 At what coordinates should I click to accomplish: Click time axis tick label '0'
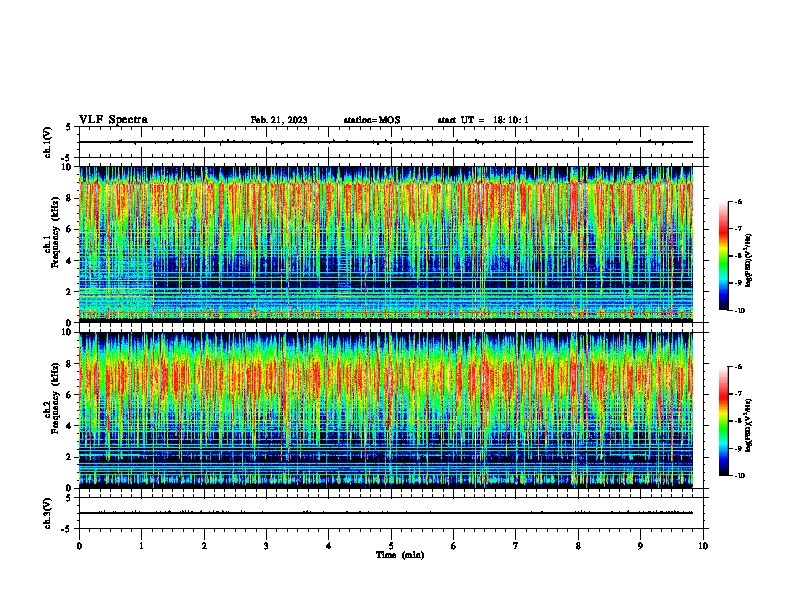[x=79, y=546]
